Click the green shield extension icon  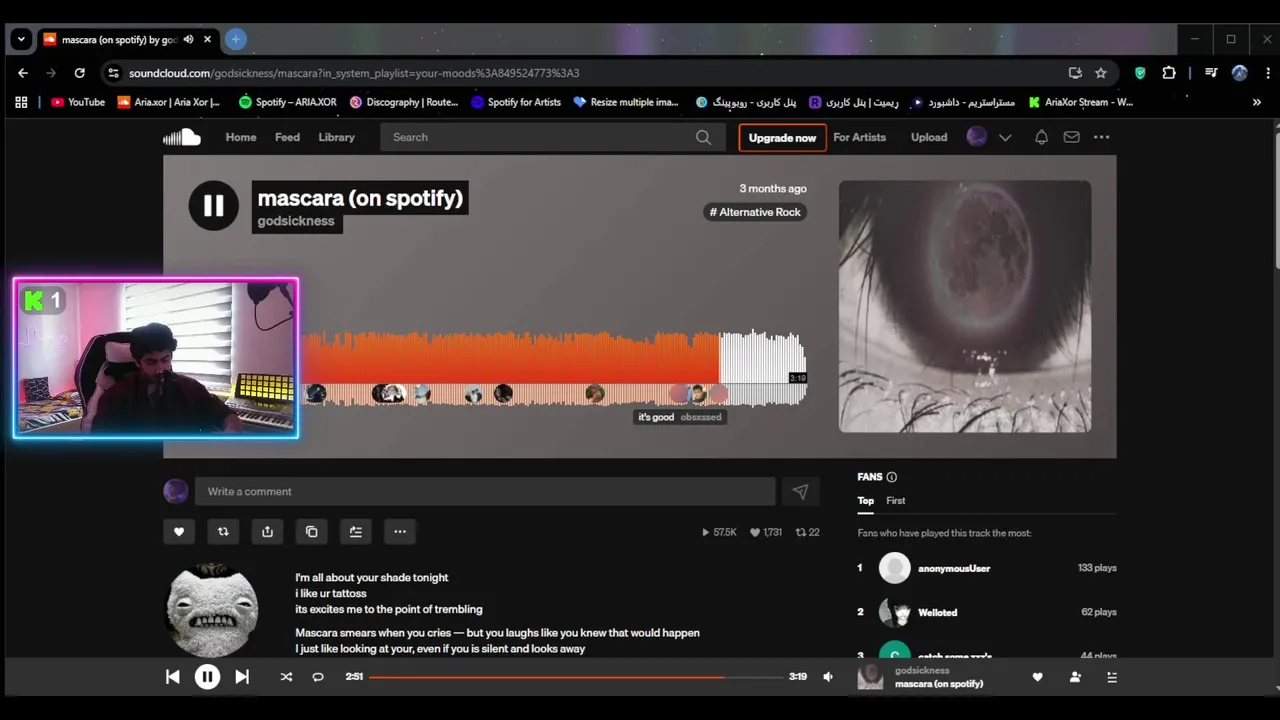click(x=1140, y=73)
